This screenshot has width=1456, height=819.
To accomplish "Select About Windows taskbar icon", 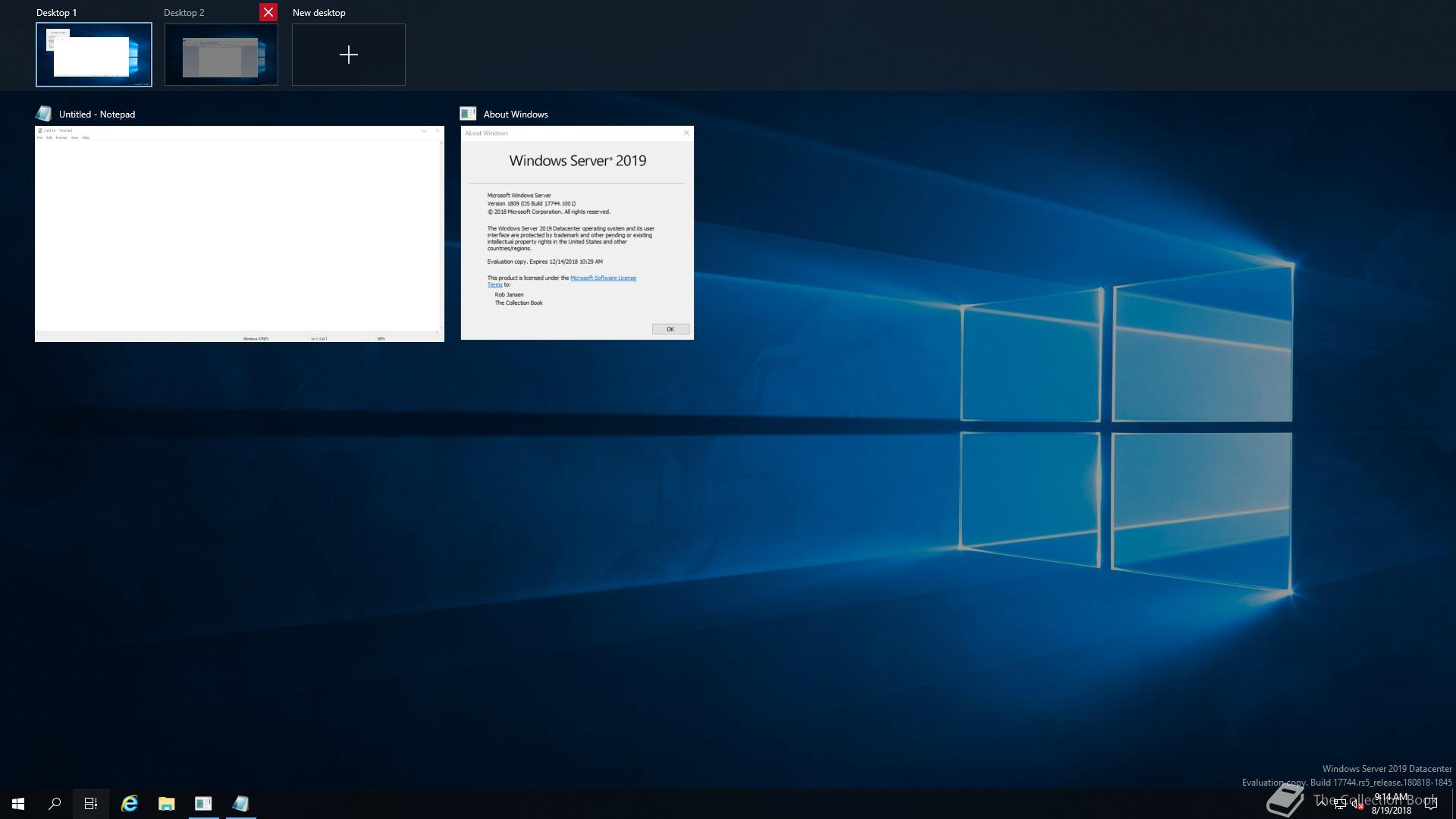I will click(203, 804).
